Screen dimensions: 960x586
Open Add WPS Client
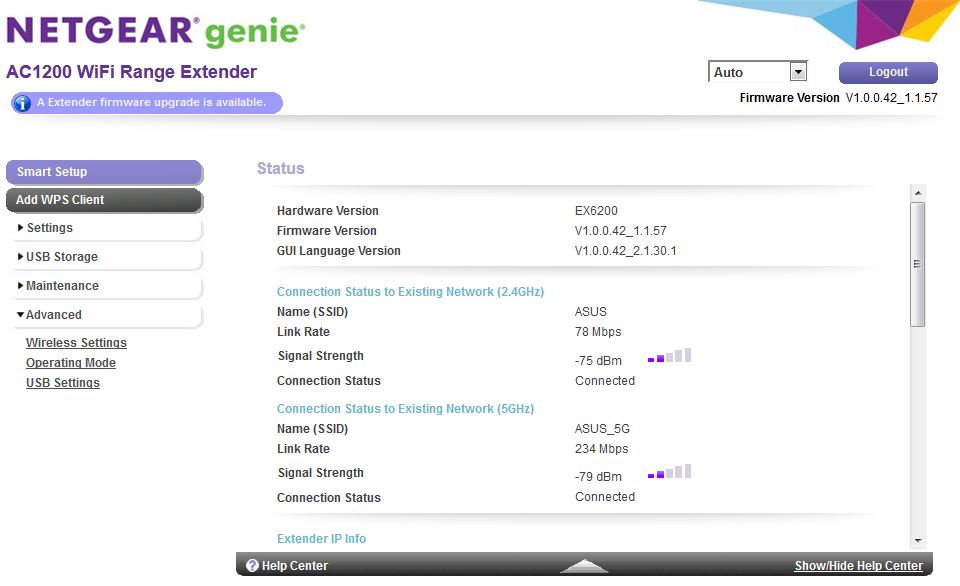[104, 200]
